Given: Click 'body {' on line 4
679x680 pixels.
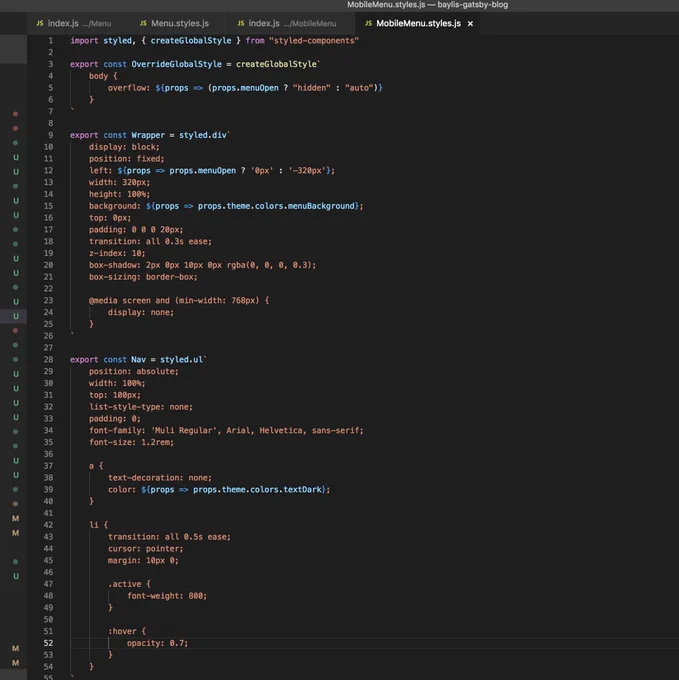Looking at the screenshot, I should click(x=103, y=76).
